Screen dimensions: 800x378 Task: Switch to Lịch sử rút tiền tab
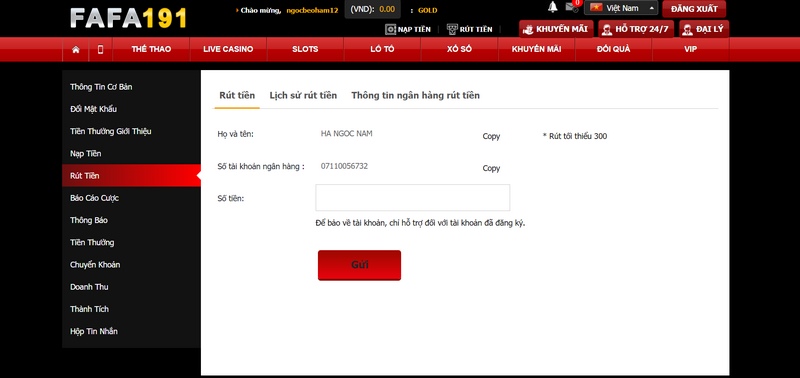(x=303, y=95)
